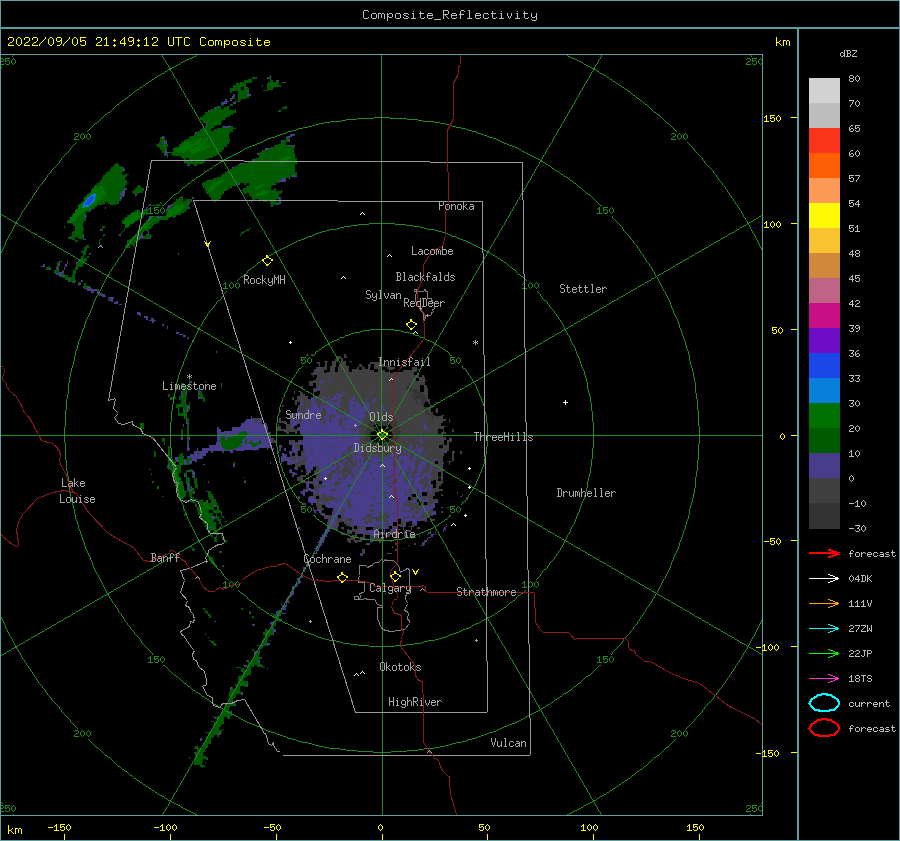
Task: Click the Sundre label
Action: click(x=304, y=414)
